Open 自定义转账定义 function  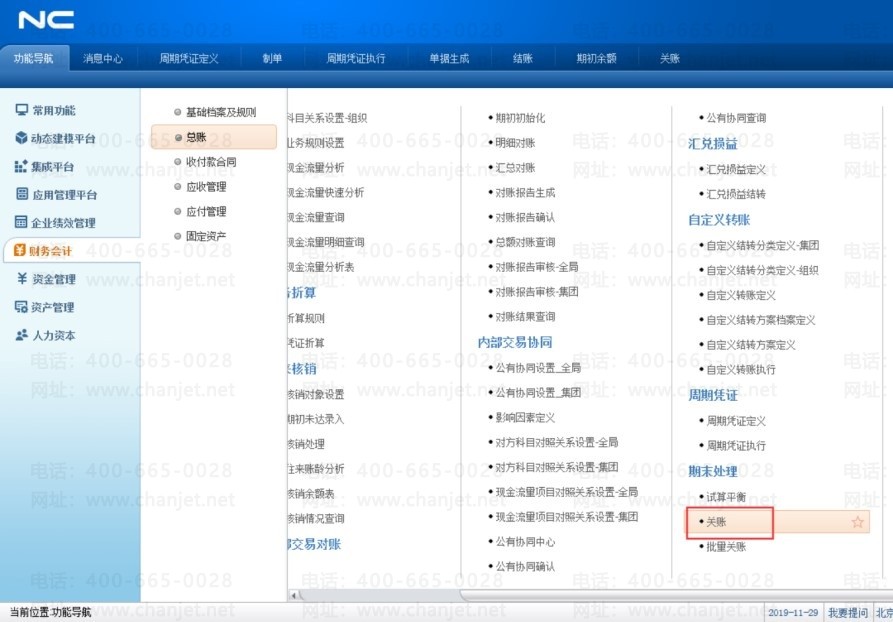741,295
